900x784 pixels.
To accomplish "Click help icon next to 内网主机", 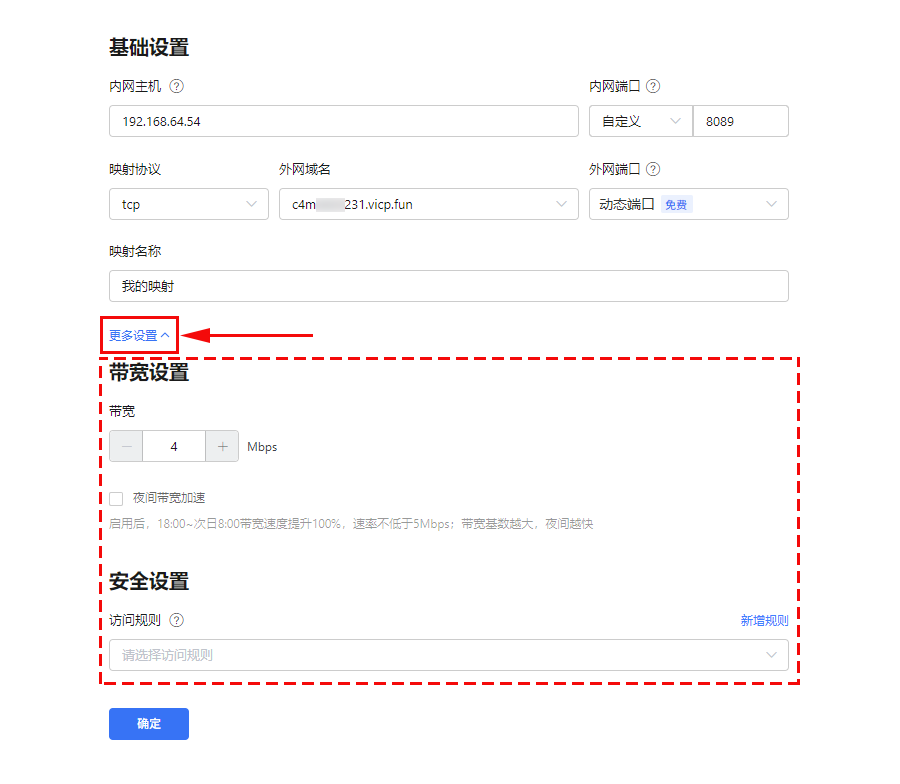I will 177,87.
